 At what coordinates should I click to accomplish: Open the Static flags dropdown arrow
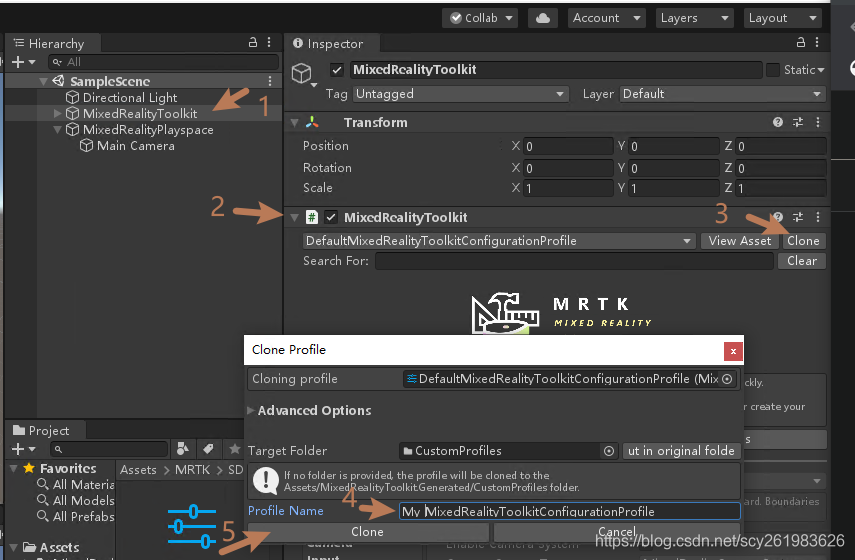point(821,70)
